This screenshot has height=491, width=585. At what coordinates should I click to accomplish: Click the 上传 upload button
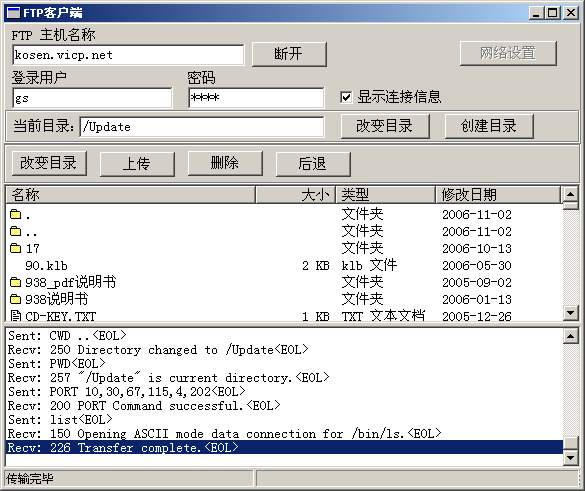[x=137, y=164]
